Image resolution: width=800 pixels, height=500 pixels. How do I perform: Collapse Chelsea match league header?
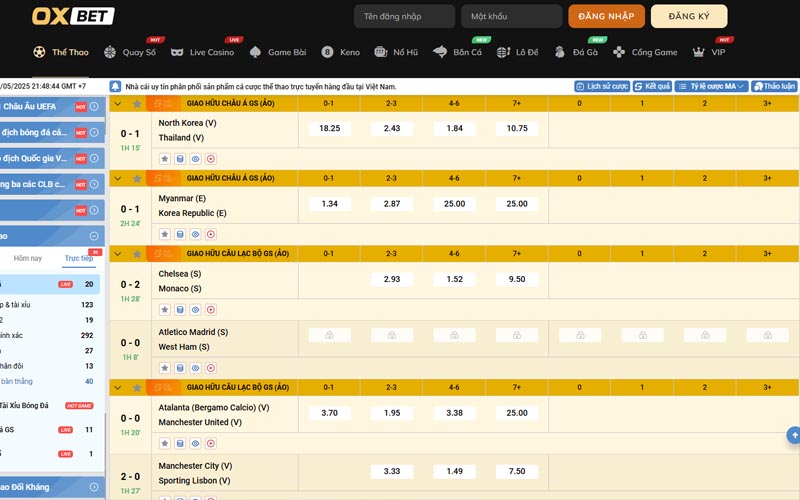[x=118, y=254]
